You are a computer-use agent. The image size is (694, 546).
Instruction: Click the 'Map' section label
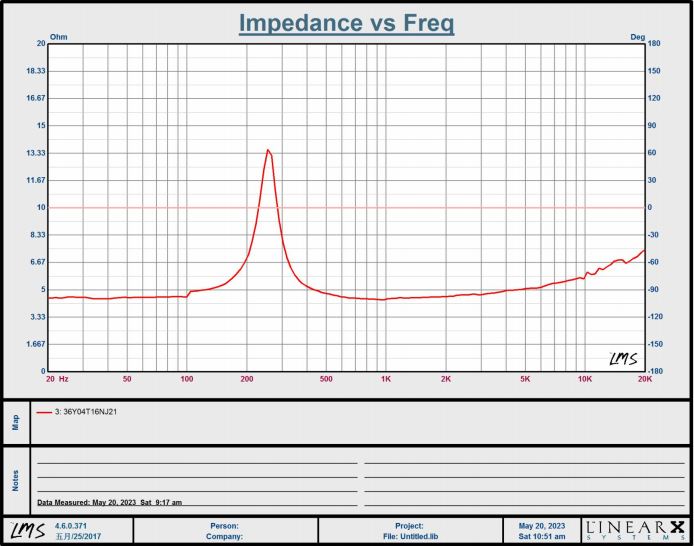(x=16, y=422)
